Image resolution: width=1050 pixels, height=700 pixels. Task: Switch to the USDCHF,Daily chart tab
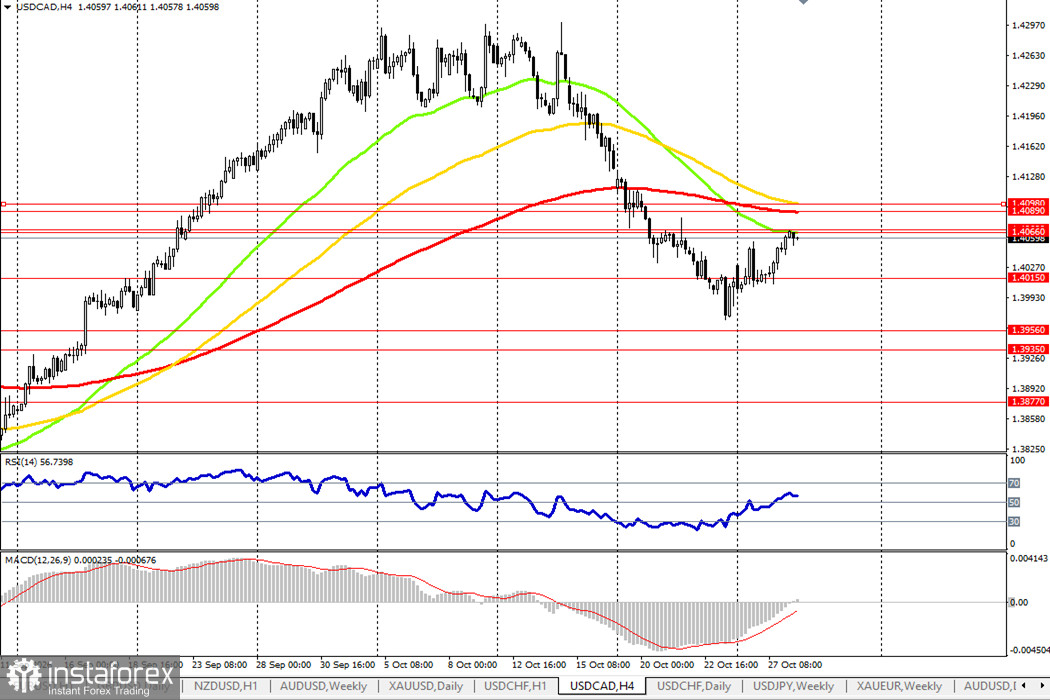(x=694, y=686)
